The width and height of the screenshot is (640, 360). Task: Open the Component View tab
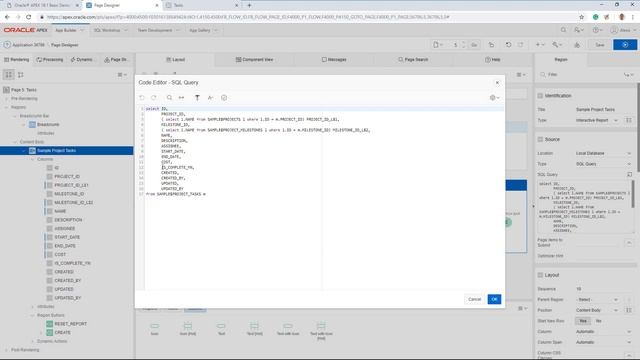coord(255,60)
